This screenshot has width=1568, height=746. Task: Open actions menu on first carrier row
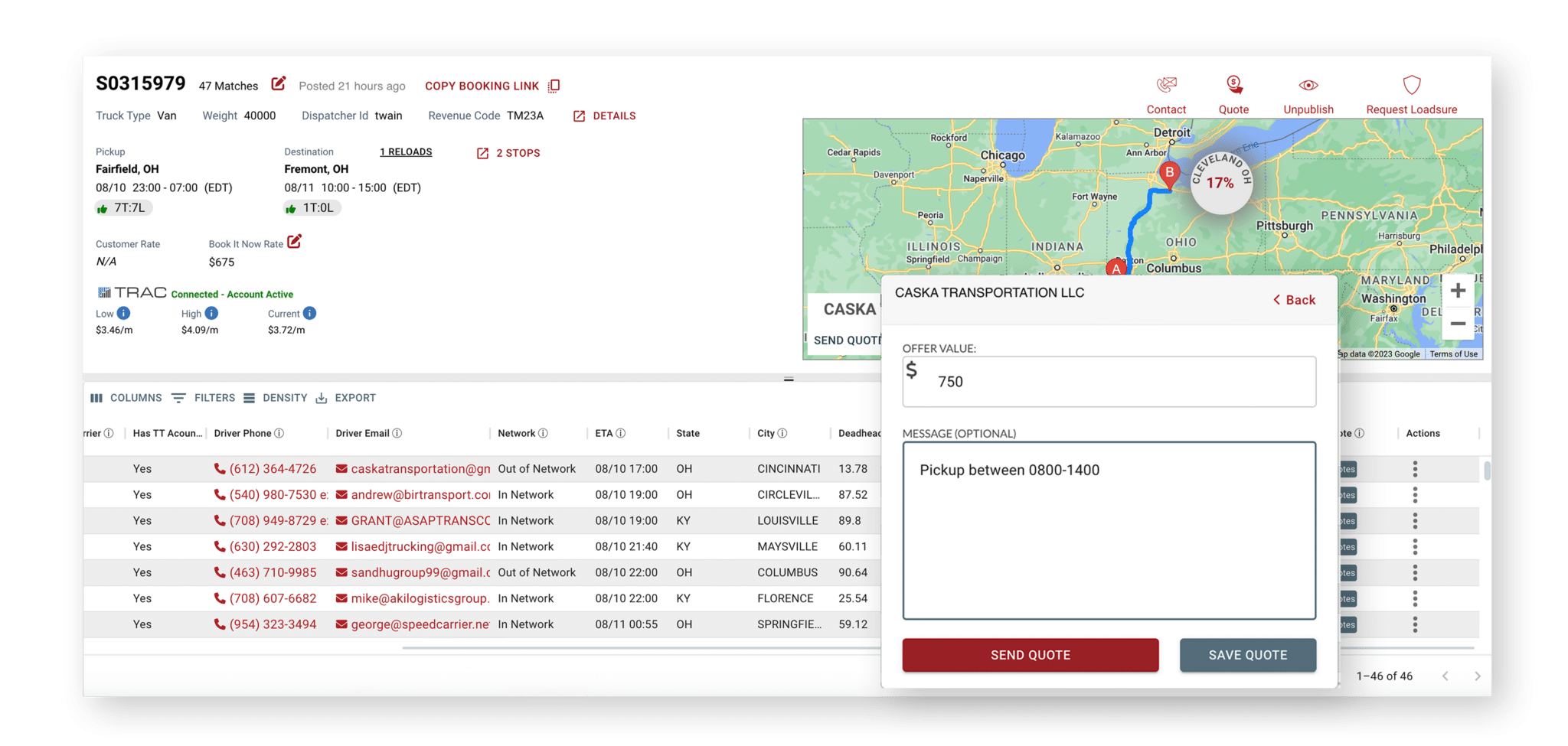pos(1413,468)
